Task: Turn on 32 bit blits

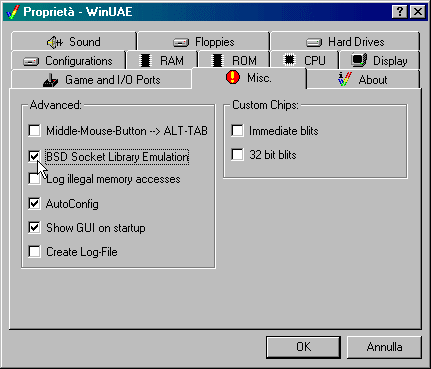Action: click(x=237, y=155)
